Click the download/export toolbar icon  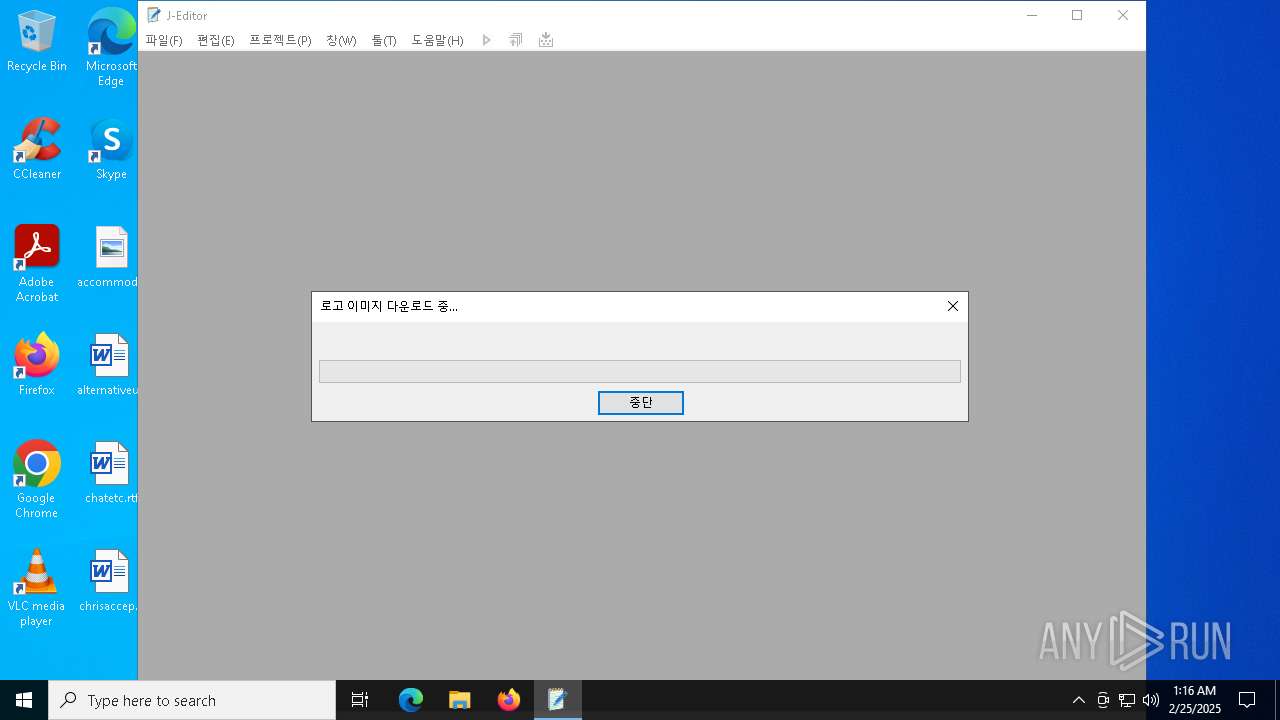pyautogui.click(x=546, y=40)
